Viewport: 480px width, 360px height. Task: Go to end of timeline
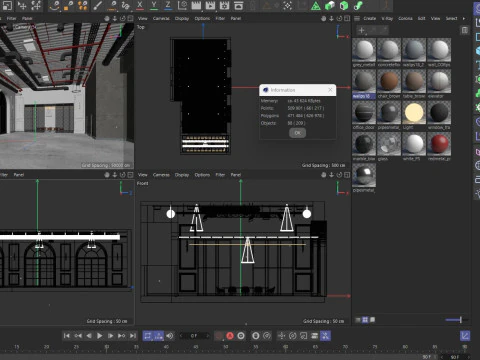click(x=133, y=336)
